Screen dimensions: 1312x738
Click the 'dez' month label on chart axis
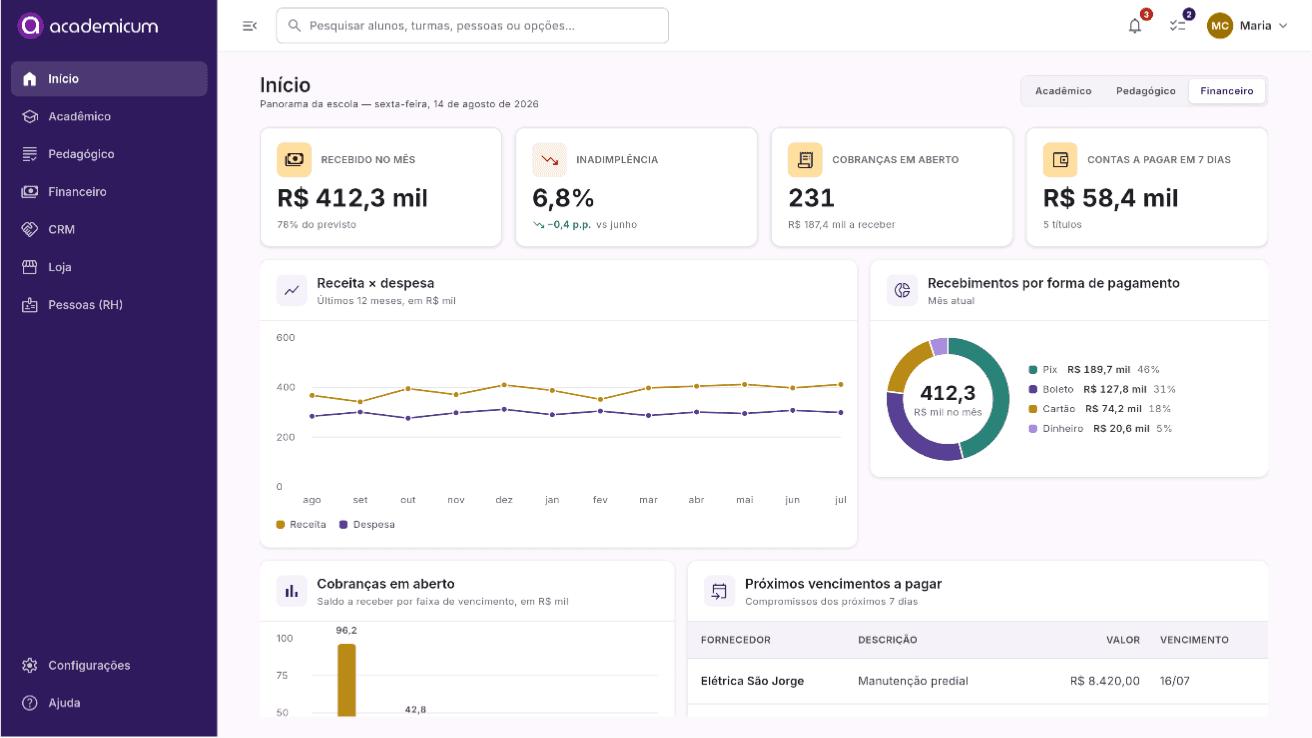[x=504, y=500]
